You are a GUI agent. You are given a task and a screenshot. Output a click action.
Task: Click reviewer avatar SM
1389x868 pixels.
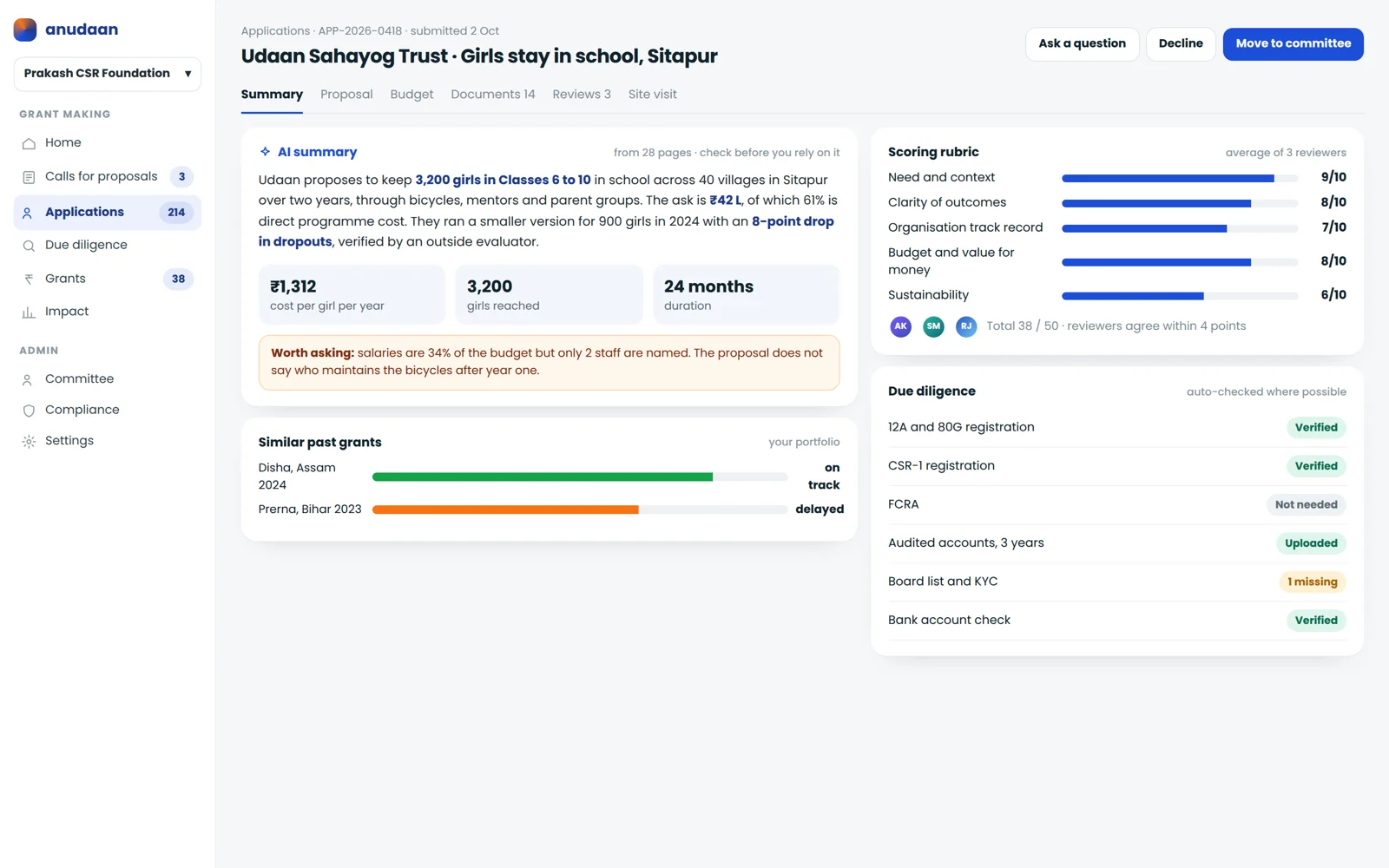coord(933,326)
